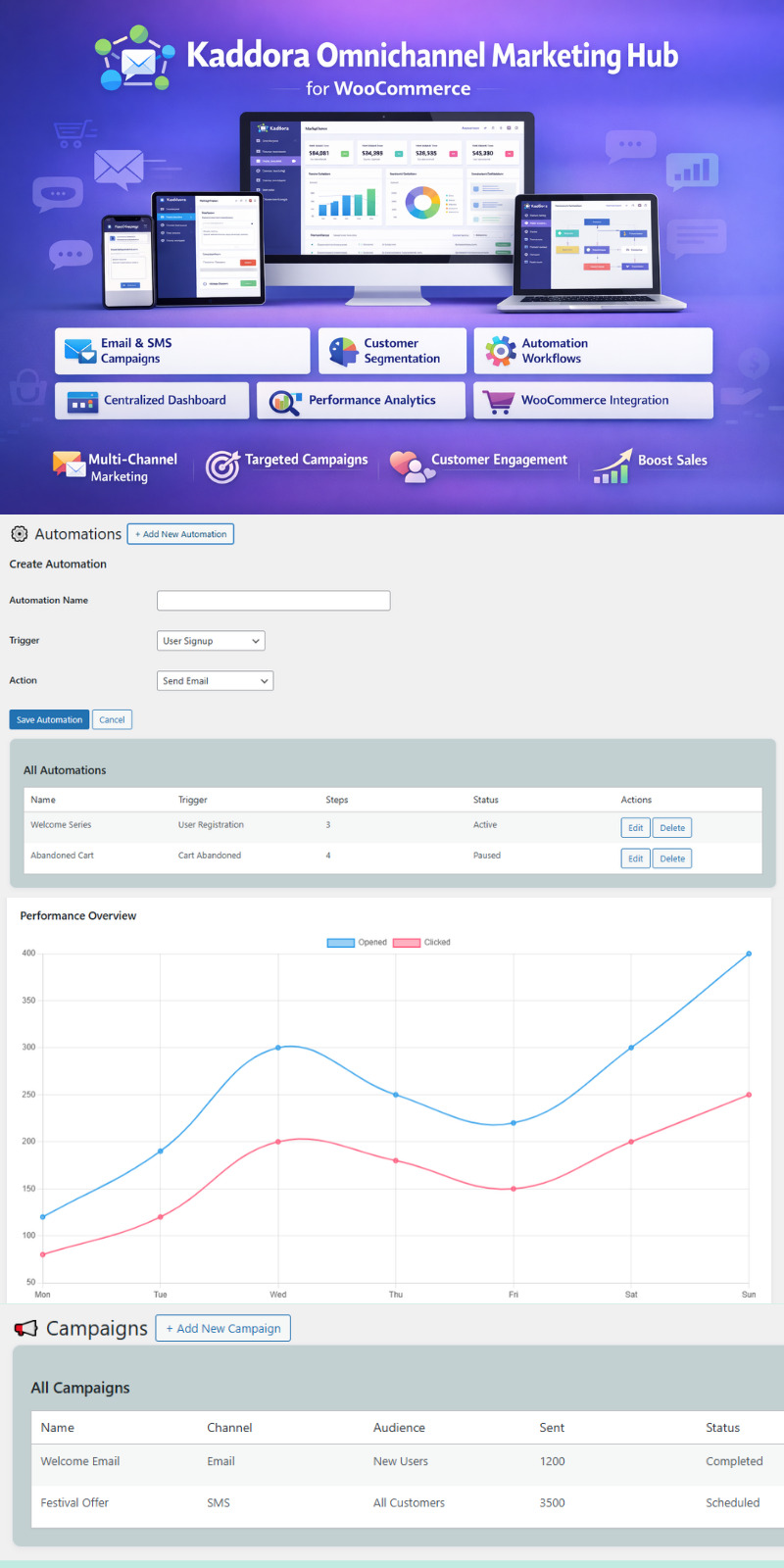
Task: Click the laptop workflow mockup
Action: pyautogui.click(x=589, y=255)
